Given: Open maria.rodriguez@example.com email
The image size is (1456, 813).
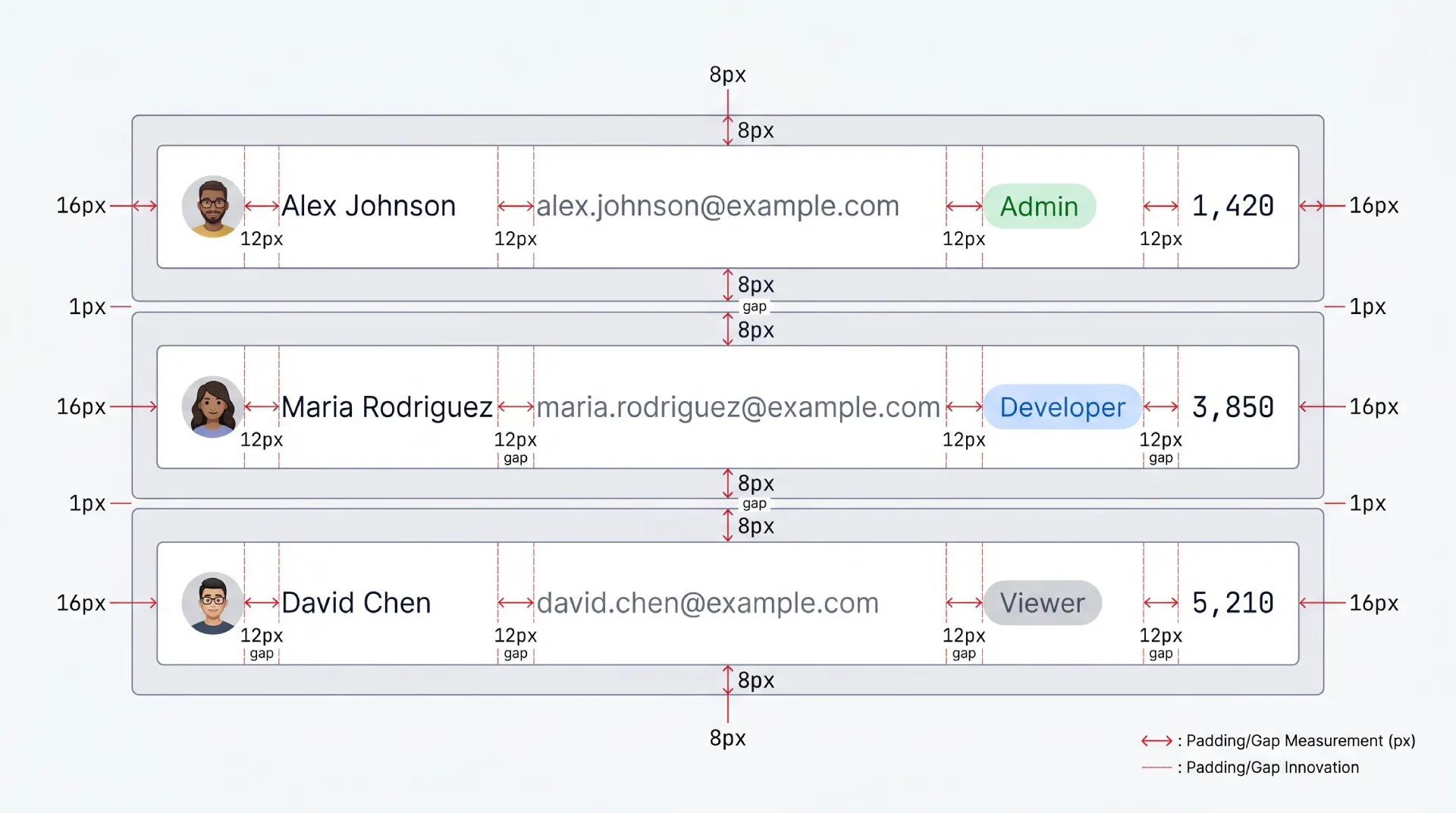Looking at the screenshot, I should [738, 407].
